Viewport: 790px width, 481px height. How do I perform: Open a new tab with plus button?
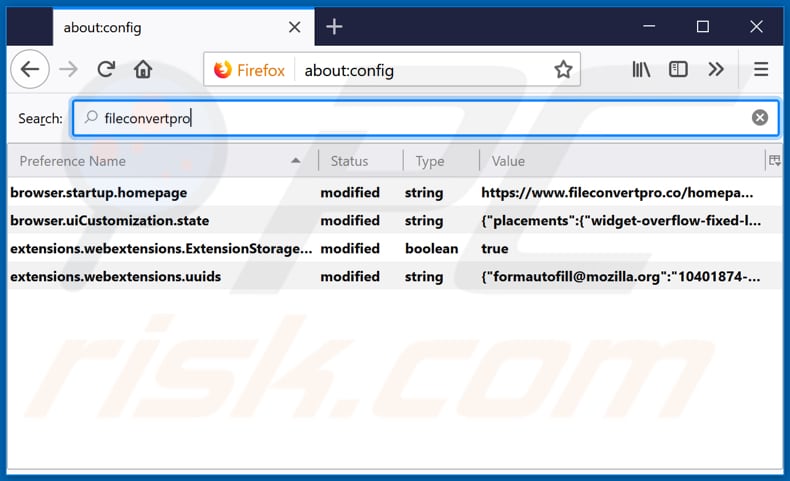pyautogui.click(x=334, y=27)
